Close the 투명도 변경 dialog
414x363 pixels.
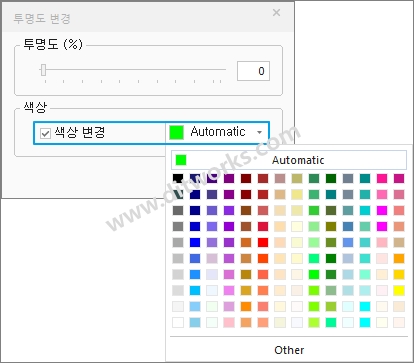pyautogui.click(x=276, y=13)
